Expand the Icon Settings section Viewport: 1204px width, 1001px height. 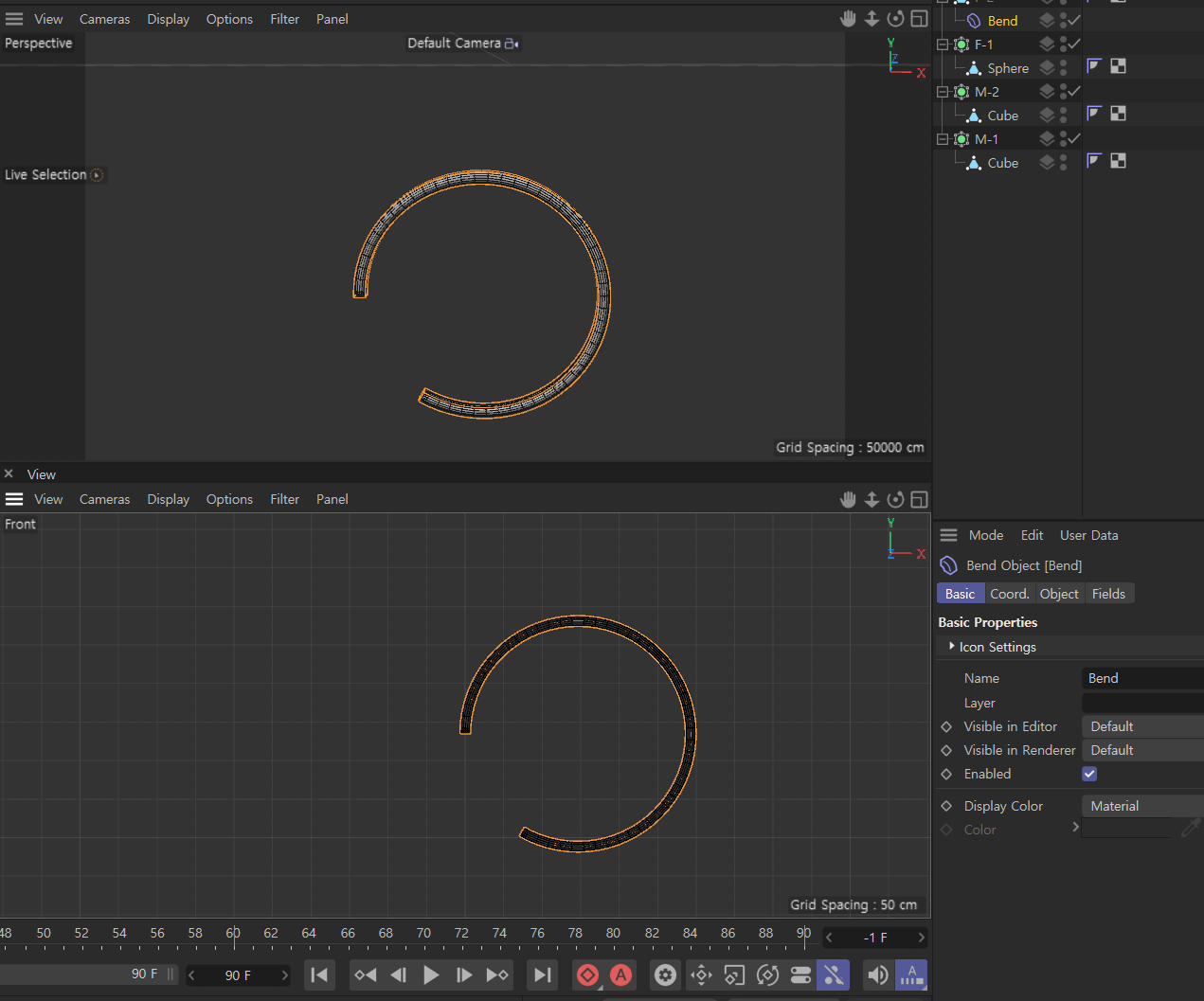(951, 646)
